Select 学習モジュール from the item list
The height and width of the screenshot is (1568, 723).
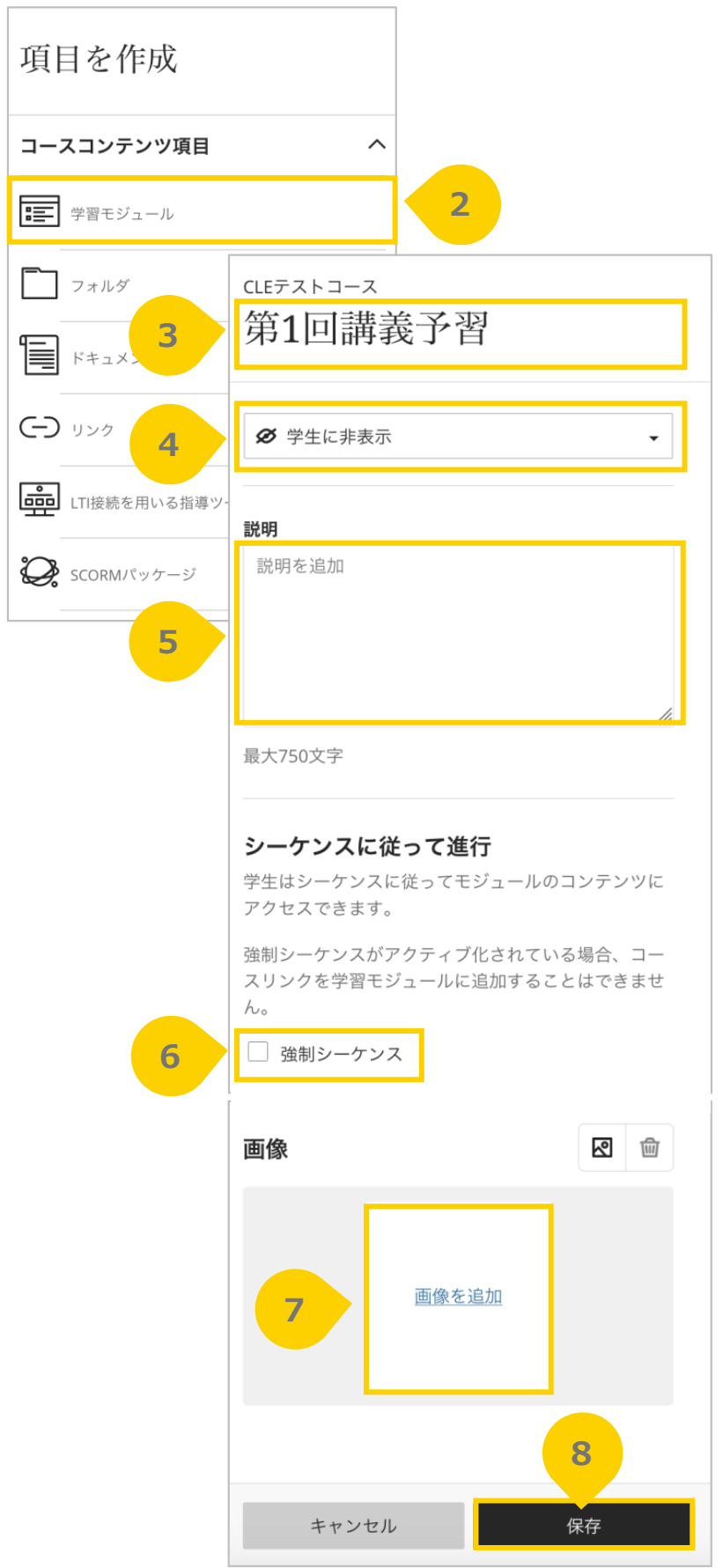202,211
